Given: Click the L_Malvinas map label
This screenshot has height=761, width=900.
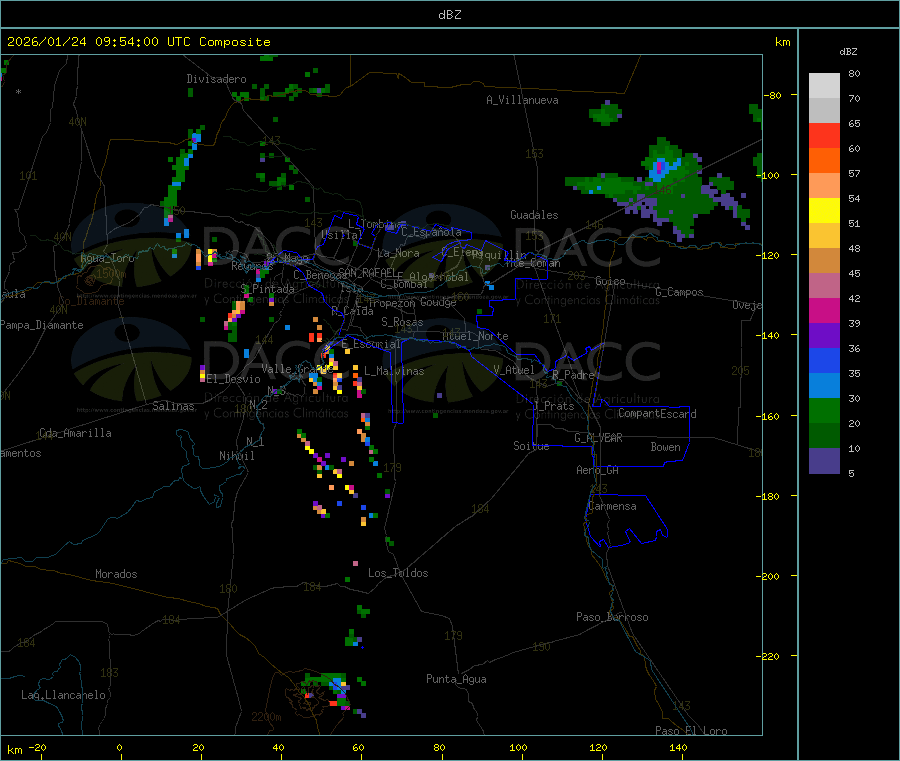Looking at the screenshot, I should (394, 371).
